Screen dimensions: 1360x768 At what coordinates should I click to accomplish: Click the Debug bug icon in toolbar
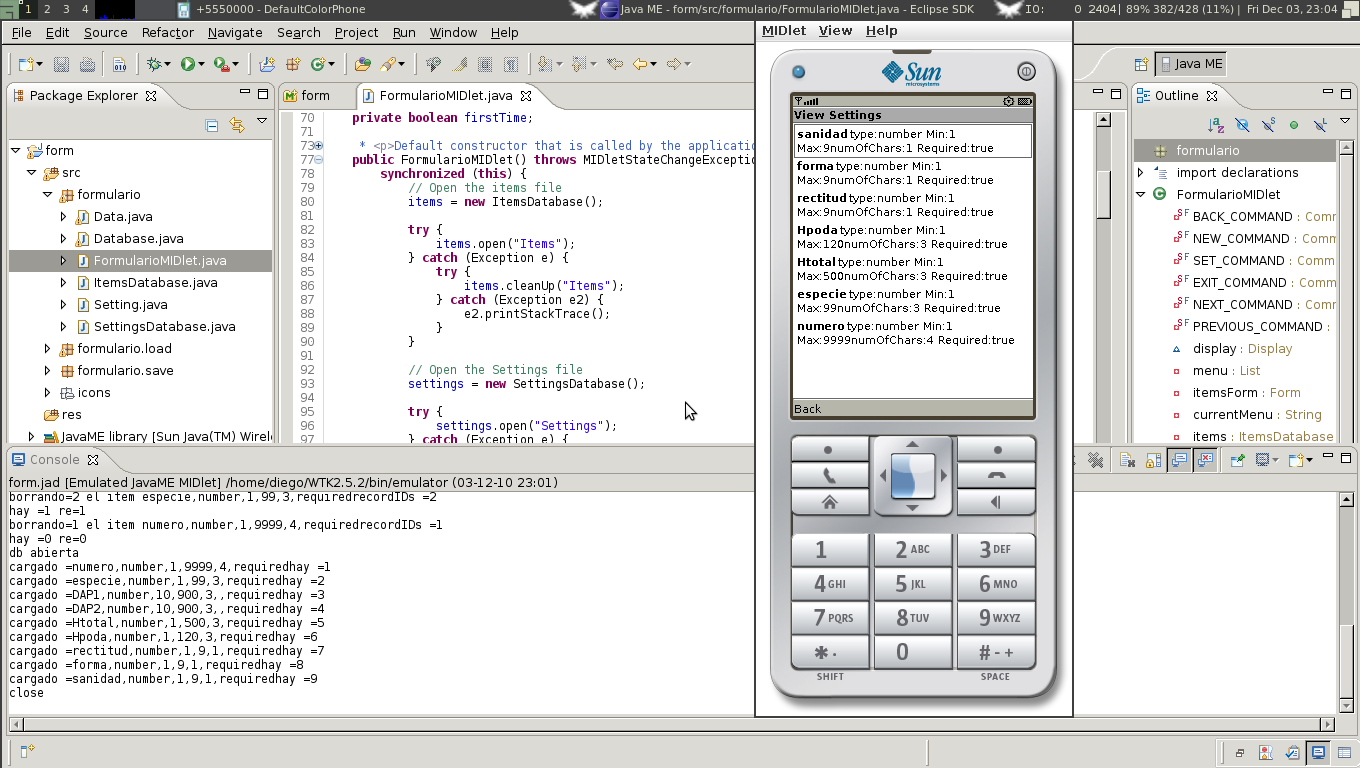click(x=154, y=64)
